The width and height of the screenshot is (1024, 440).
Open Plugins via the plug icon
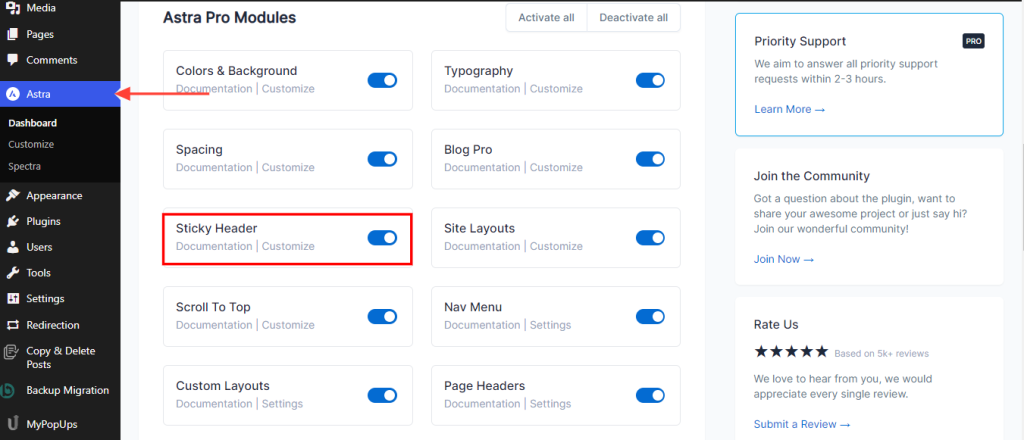click(x=12, y=221)
